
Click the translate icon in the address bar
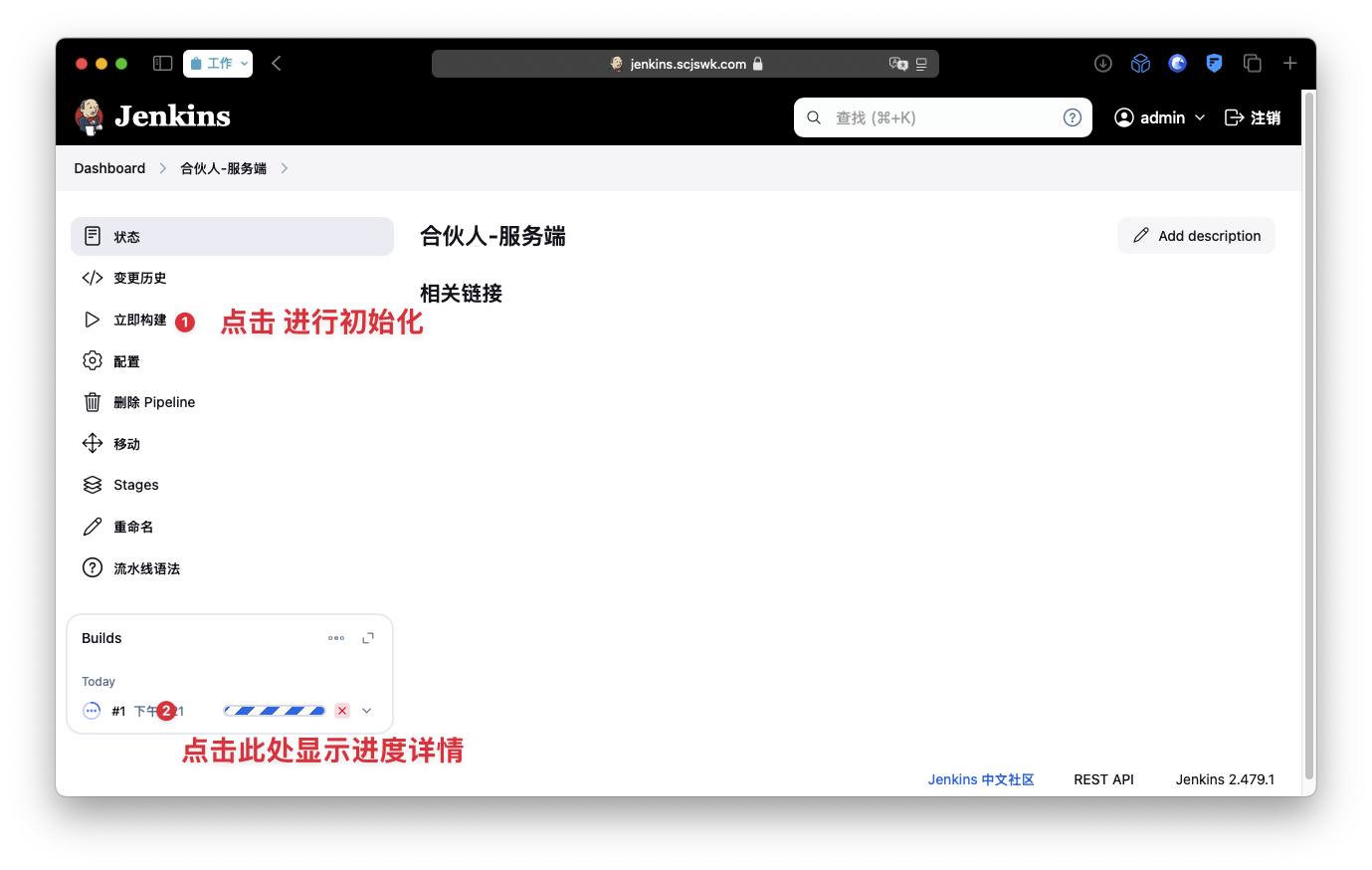pyautogui.click(x=898, y=64)
